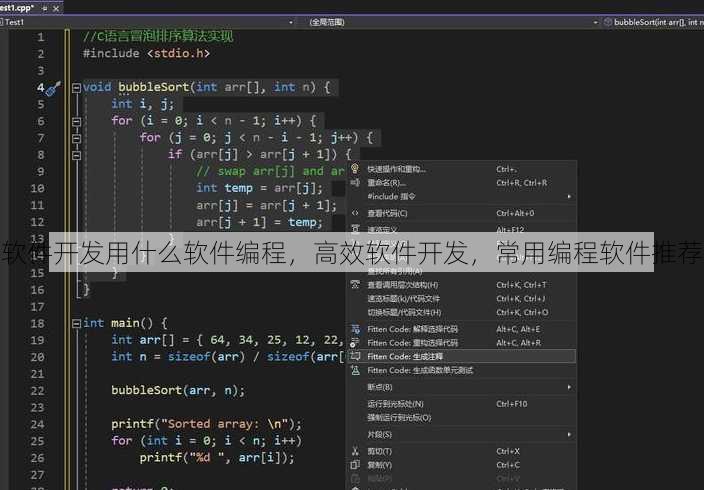Close the test1.cpp tab with its X
The height and width of the screenshot is (490, 704).
pyautogui.click(x=56, y=8)
